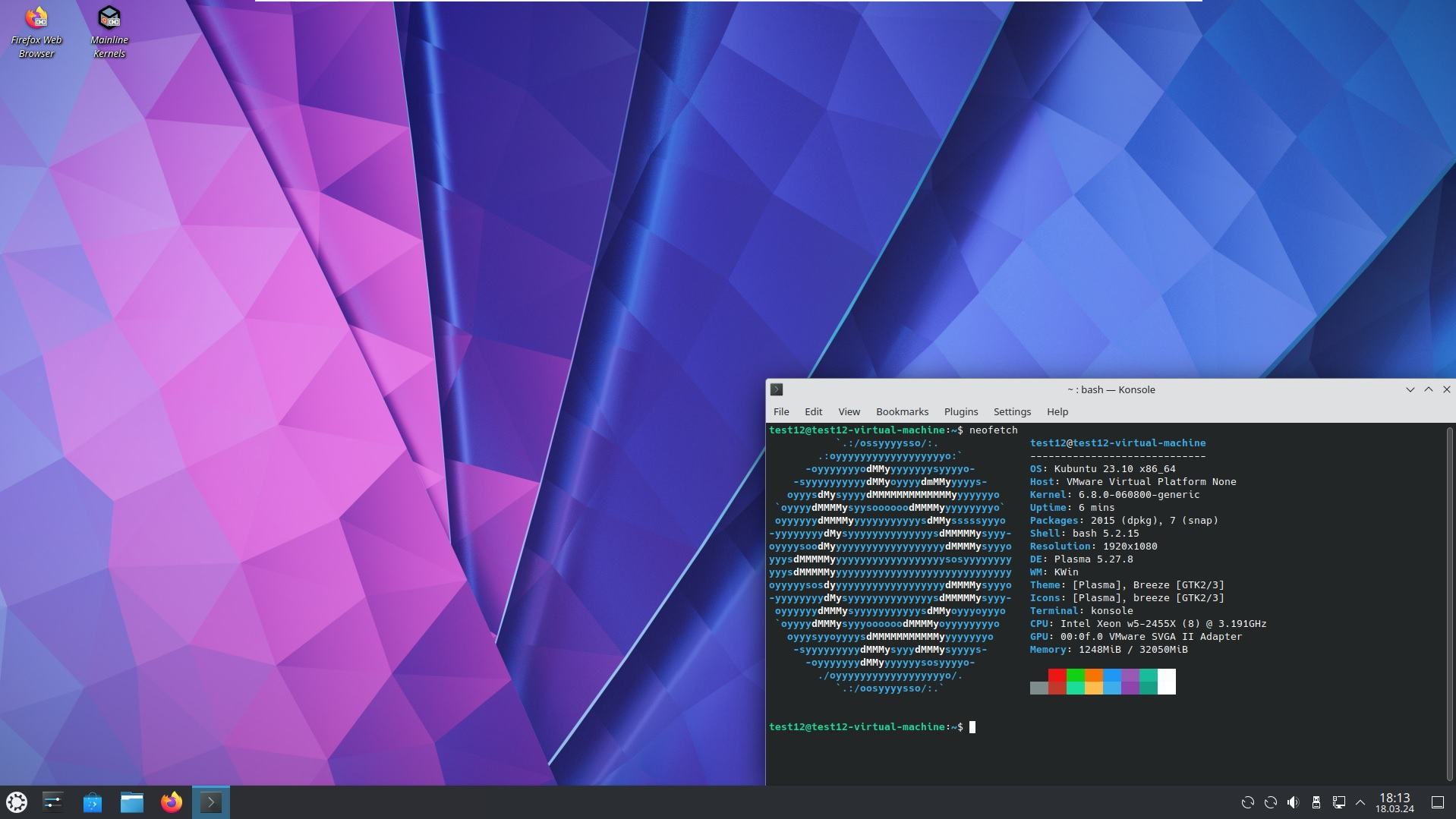Image resolution: width=1456 pixels, height=819 pixels.
Task: Launch Firefox from the taskbar
Action: tap(172, 802)
